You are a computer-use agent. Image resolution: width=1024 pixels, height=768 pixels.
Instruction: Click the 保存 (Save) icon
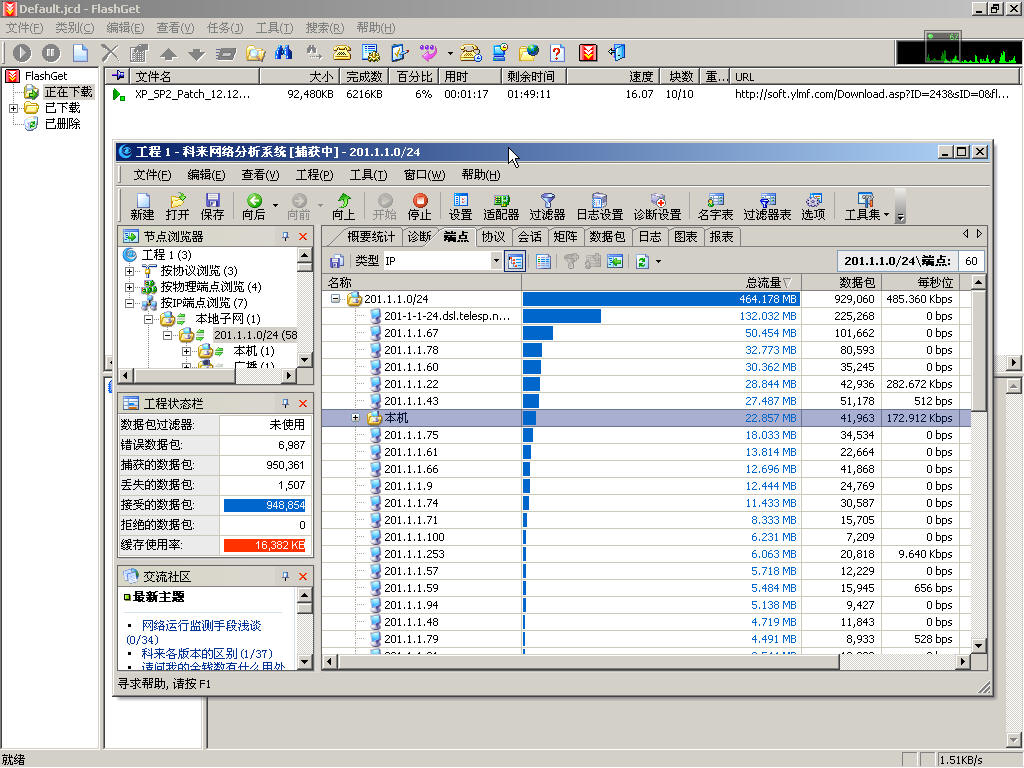click(212, 206)
